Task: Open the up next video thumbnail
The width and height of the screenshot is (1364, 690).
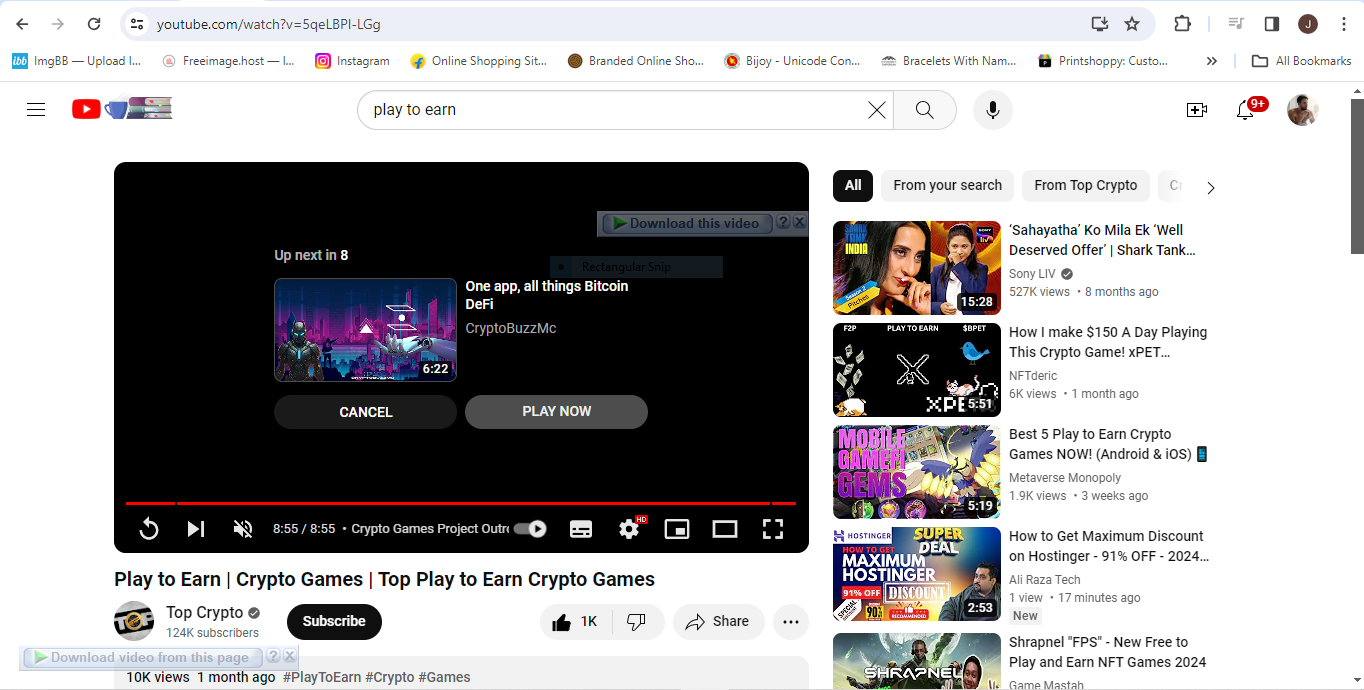Action: pos(366,330)
